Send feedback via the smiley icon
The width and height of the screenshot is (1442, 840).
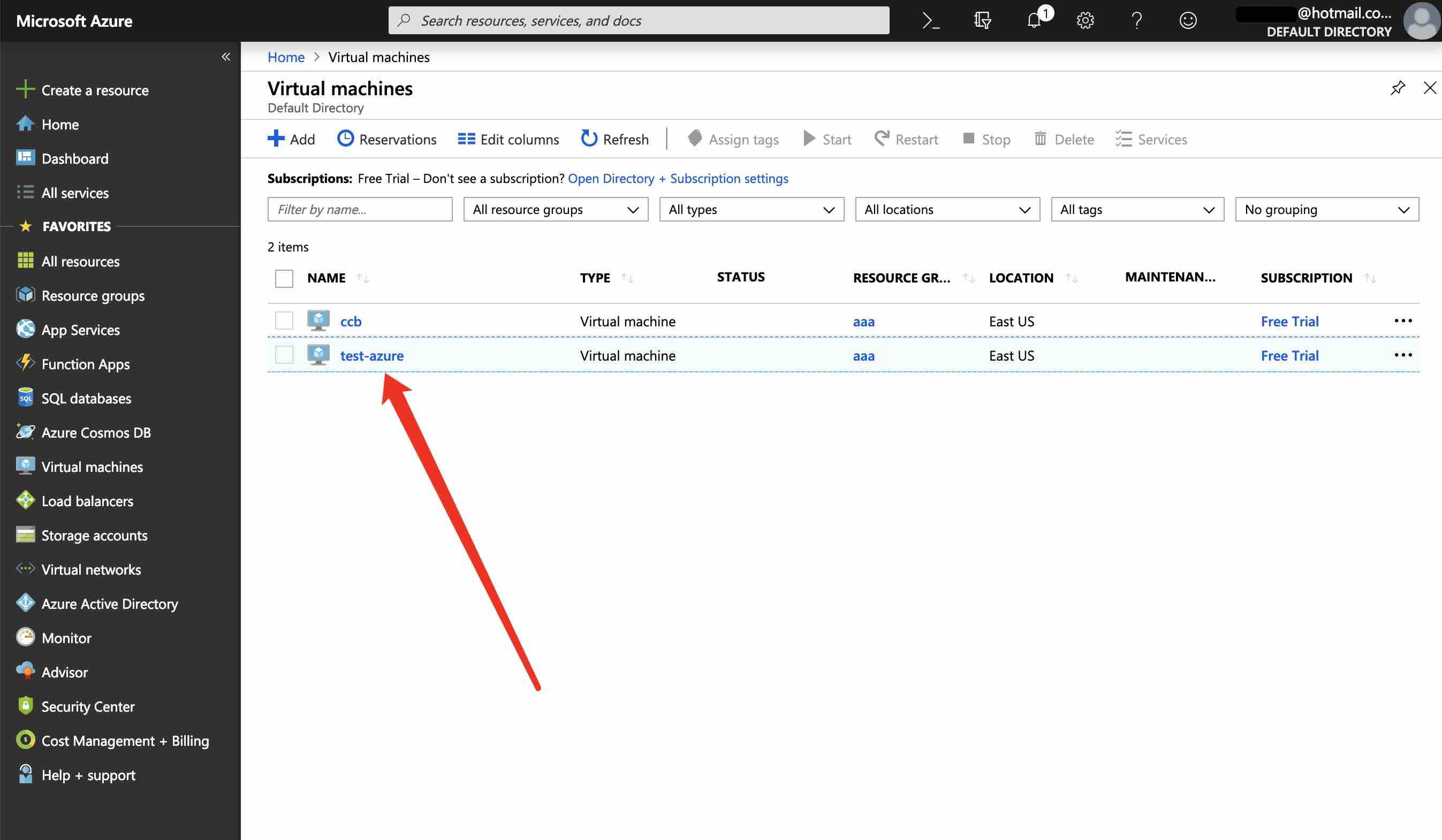[1188, 20]
